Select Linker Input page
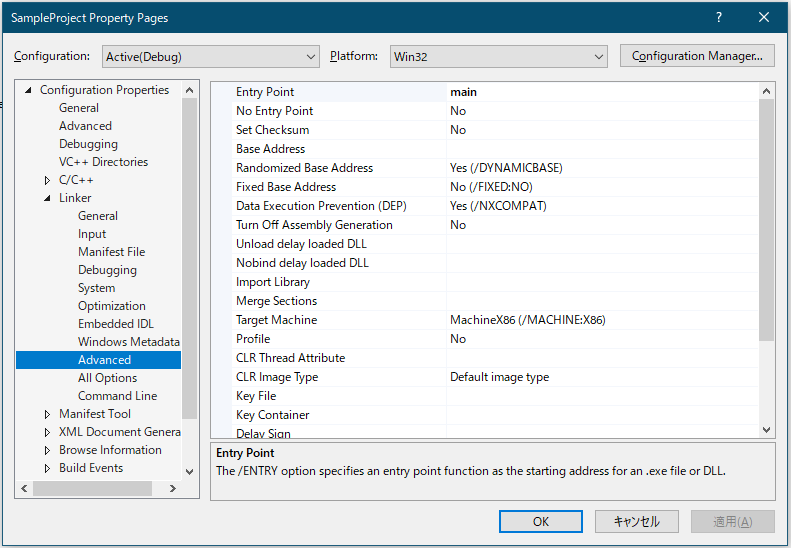 click(x=92, y=234)
